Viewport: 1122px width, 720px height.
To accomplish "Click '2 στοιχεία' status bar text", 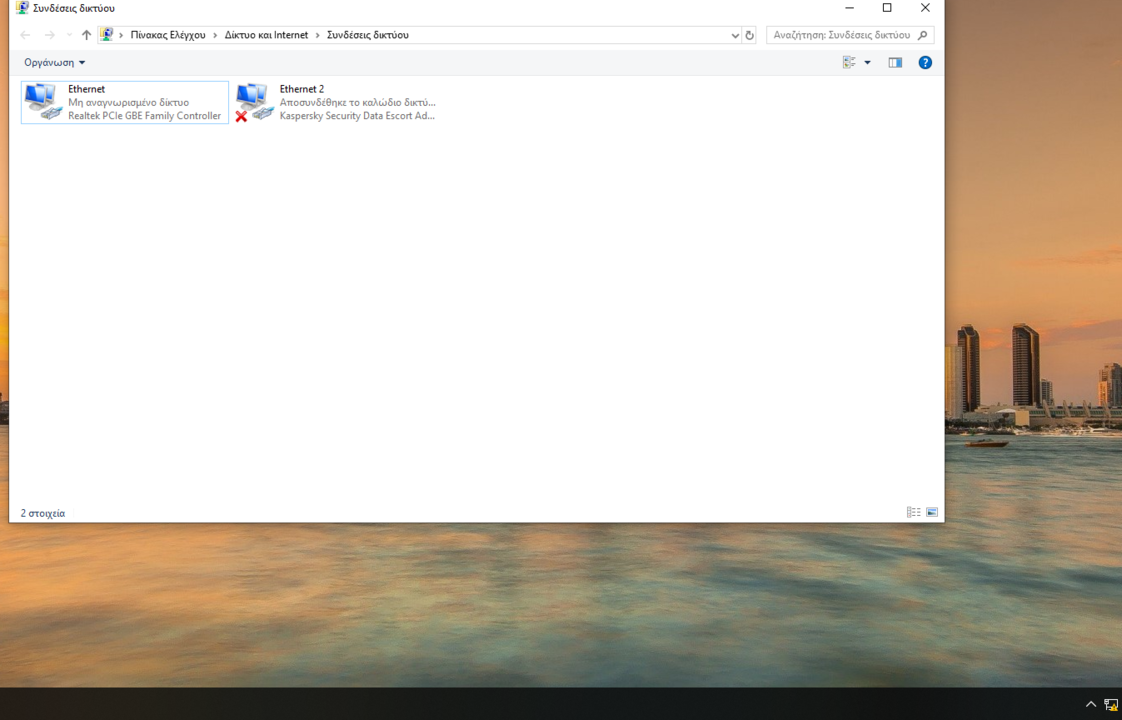I will (x=43, y=513).
